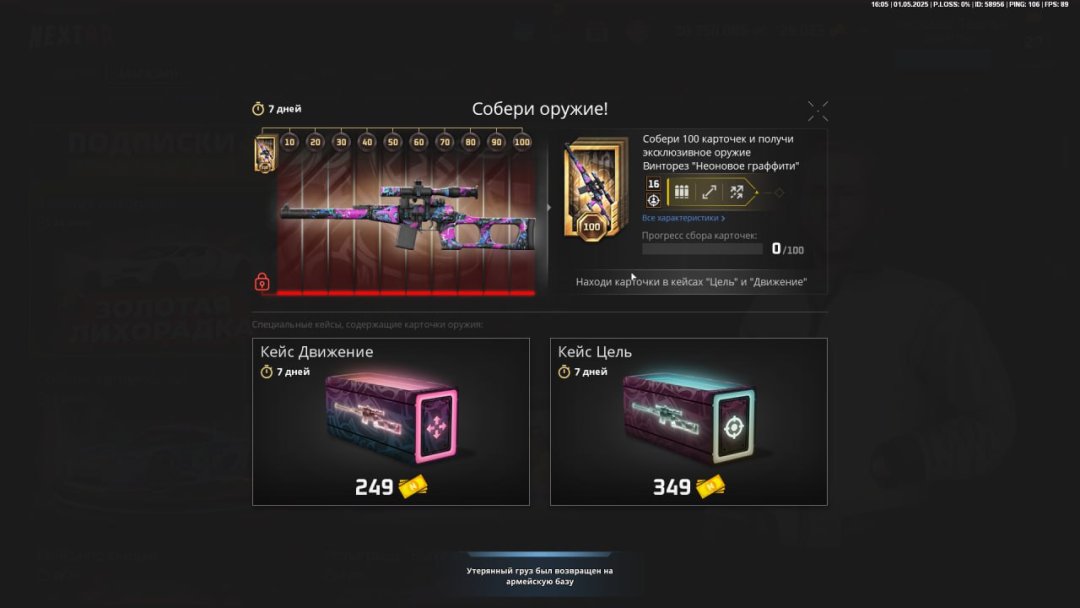Click the spread scatter stat icon
The image size is (1080, 608).
pos(736,192)
